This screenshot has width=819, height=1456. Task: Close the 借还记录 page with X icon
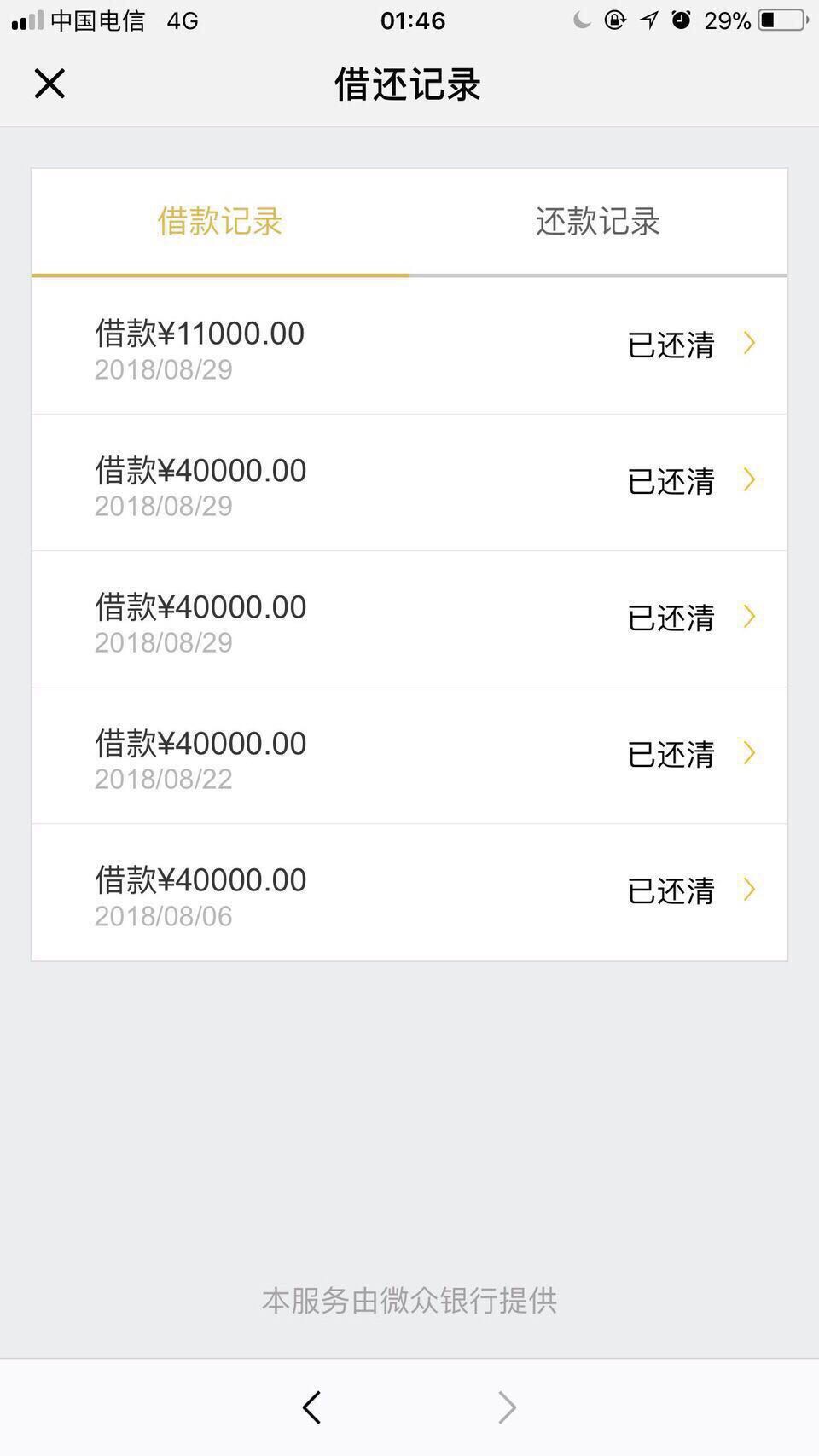[x=49, y=84]
